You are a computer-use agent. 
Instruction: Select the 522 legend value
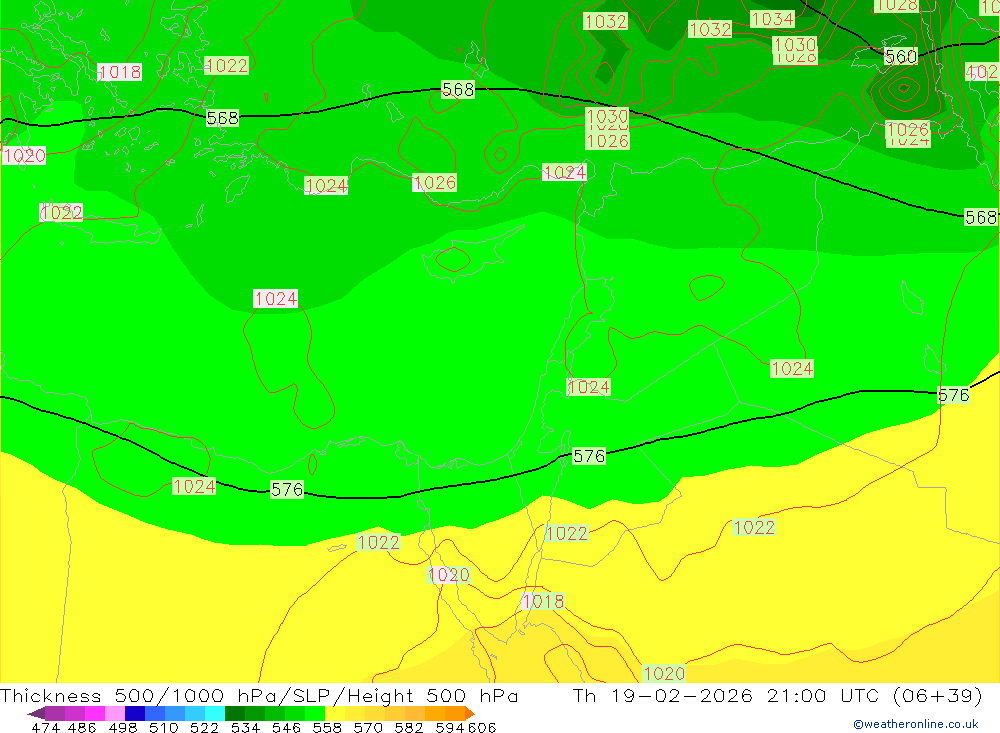204,727
